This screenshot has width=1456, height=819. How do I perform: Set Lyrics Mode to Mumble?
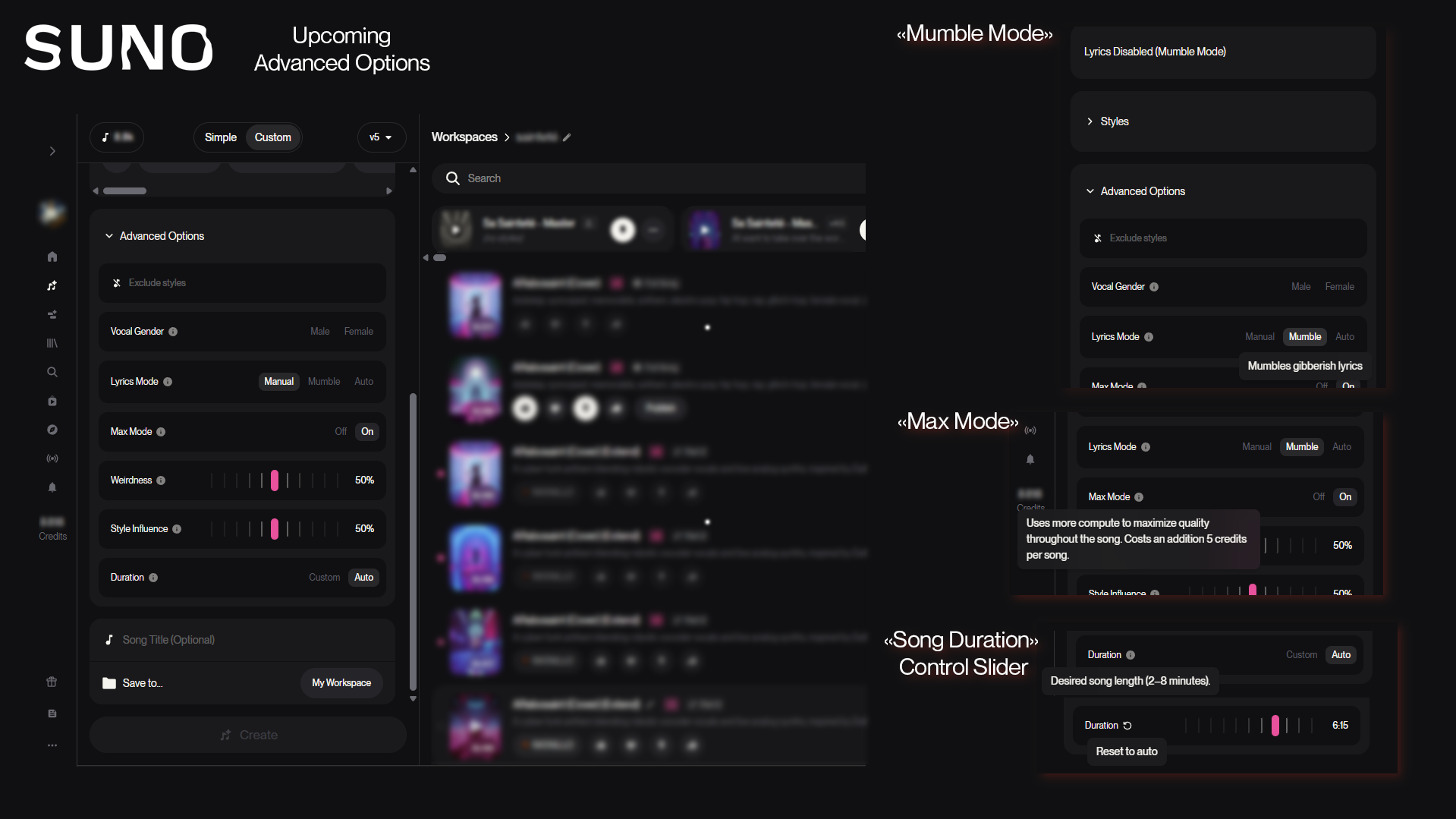[x=324, y=382]
